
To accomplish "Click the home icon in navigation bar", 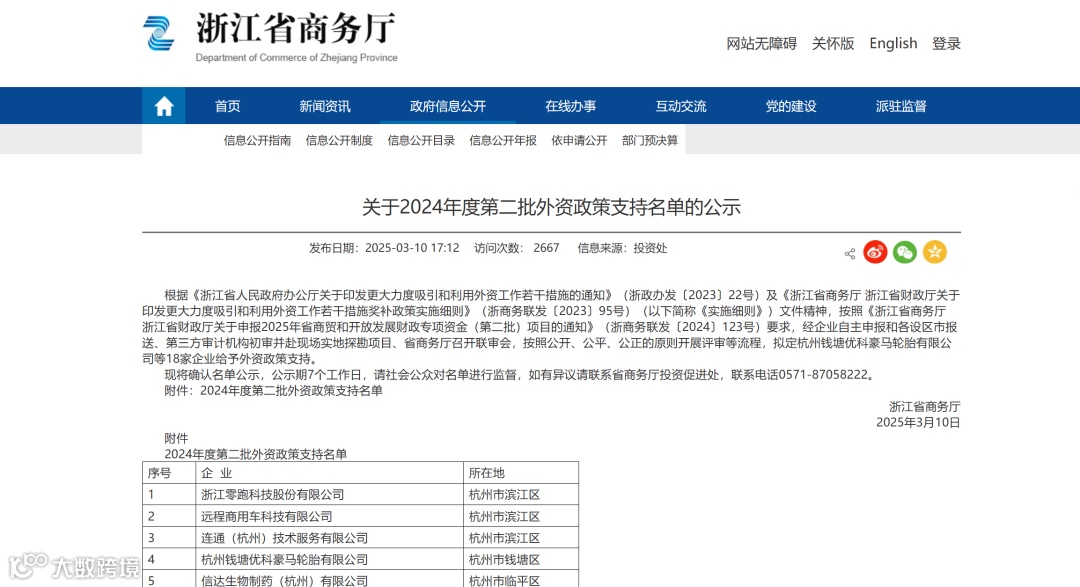I will click(164, 106).
